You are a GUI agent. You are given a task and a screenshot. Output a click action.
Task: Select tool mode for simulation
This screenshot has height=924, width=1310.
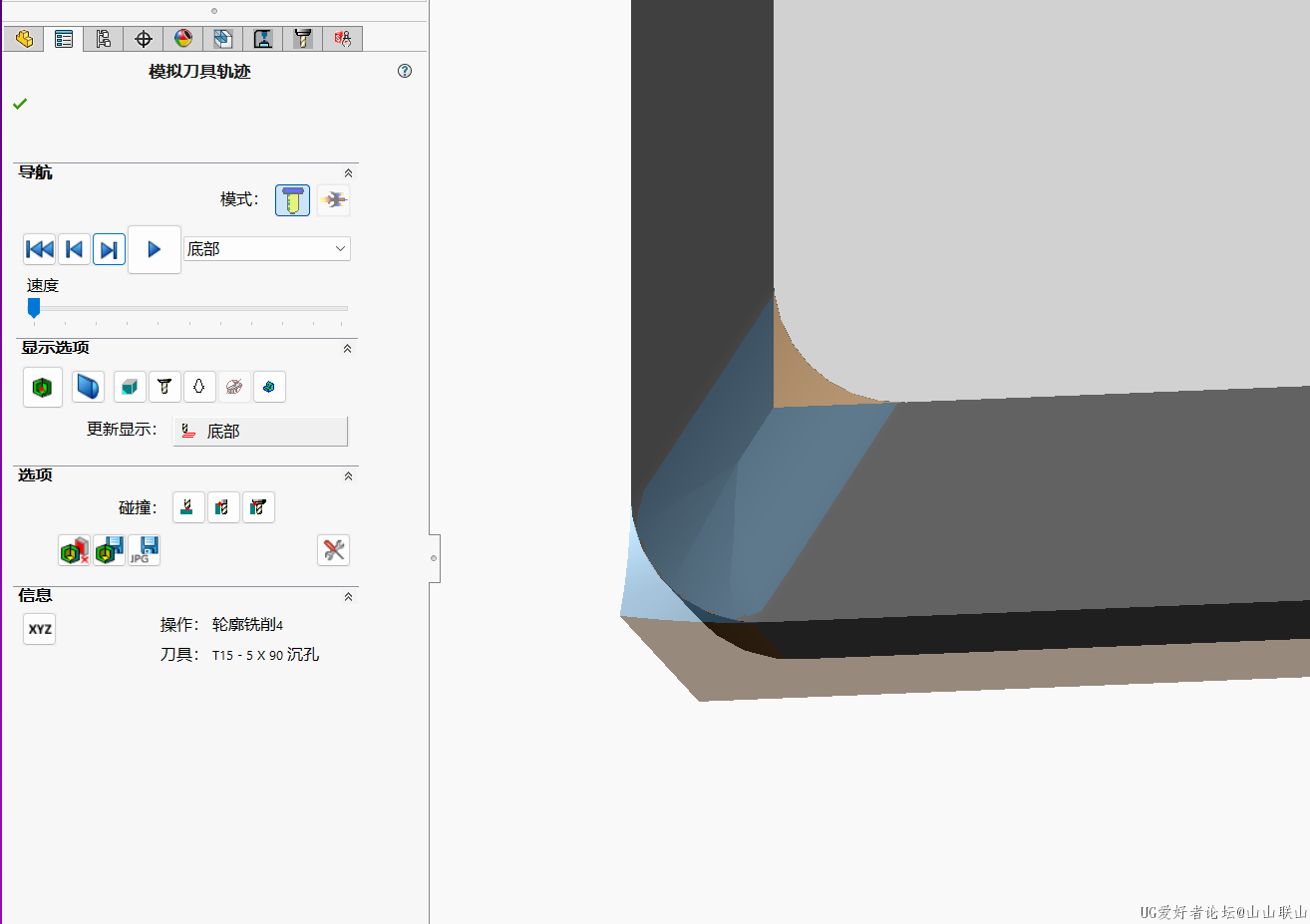pos(292,200)
